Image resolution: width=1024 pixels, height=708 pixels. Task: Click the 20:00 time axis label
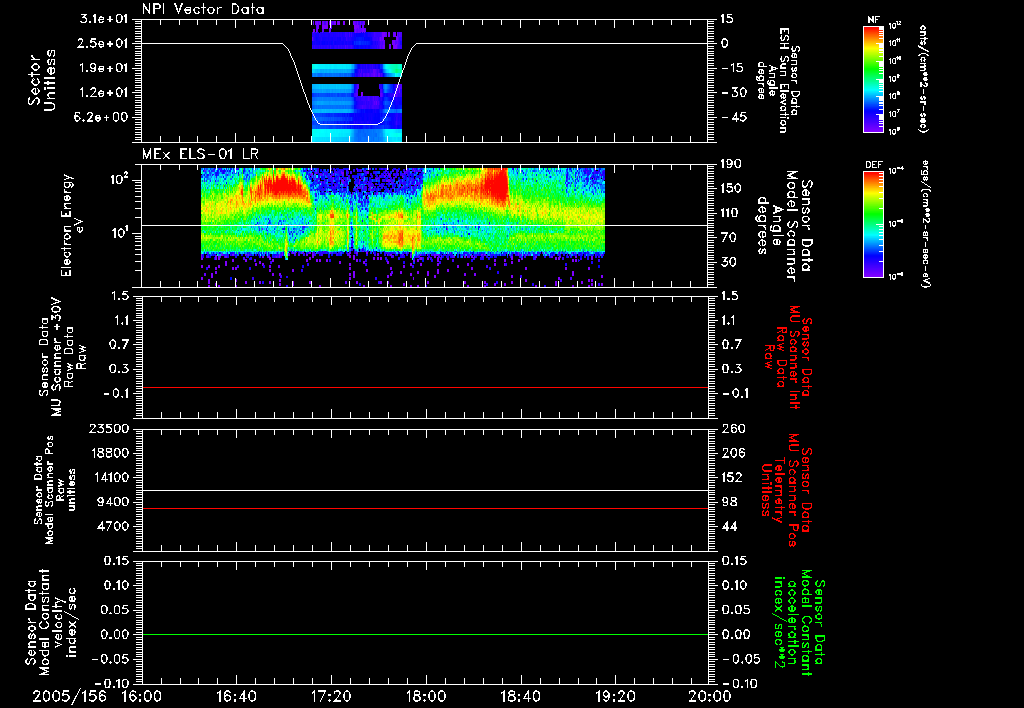point(710,696)
